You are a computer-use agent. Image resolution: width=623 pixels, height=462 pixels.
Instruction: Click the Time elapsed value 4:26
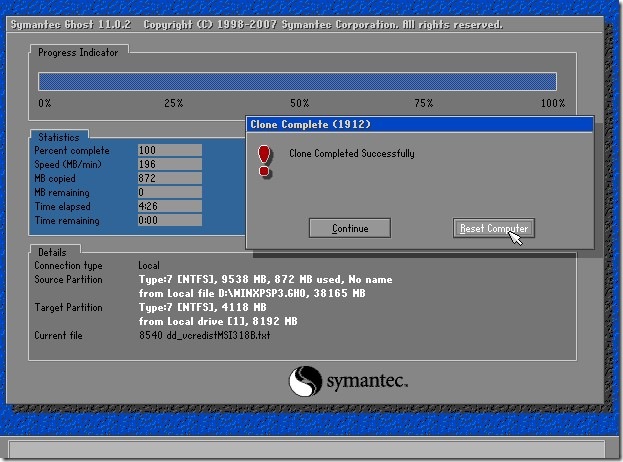pos(170,206)
